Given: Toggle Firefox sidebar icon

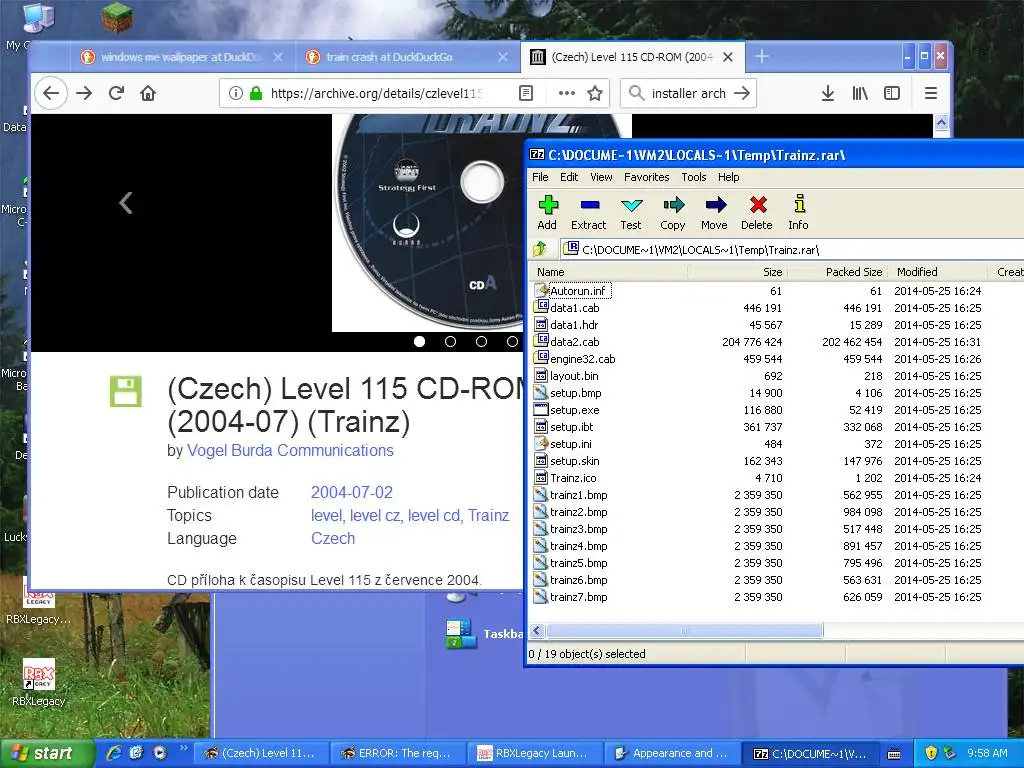Looking at the screenshot, I should (892, 93).
